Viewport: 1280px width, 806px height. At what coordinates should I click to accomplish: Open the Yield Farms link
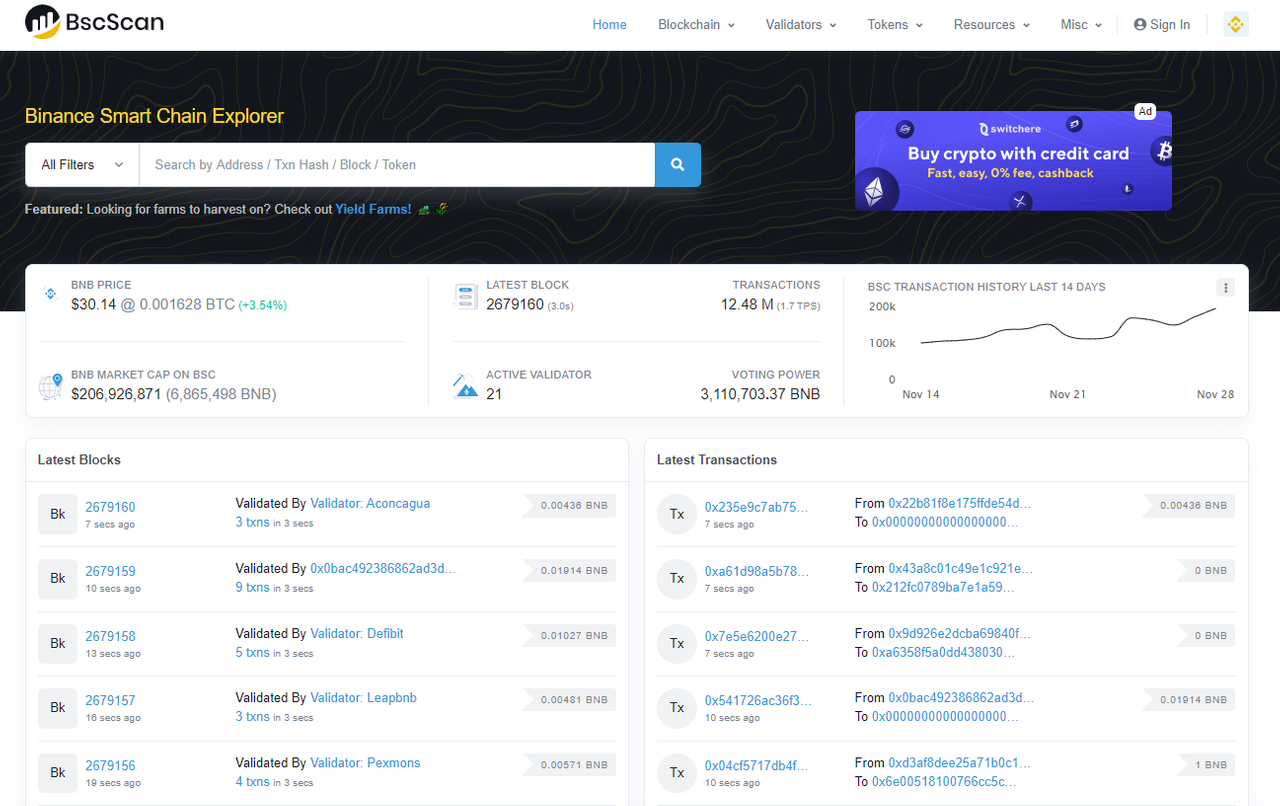pos(373,209)
